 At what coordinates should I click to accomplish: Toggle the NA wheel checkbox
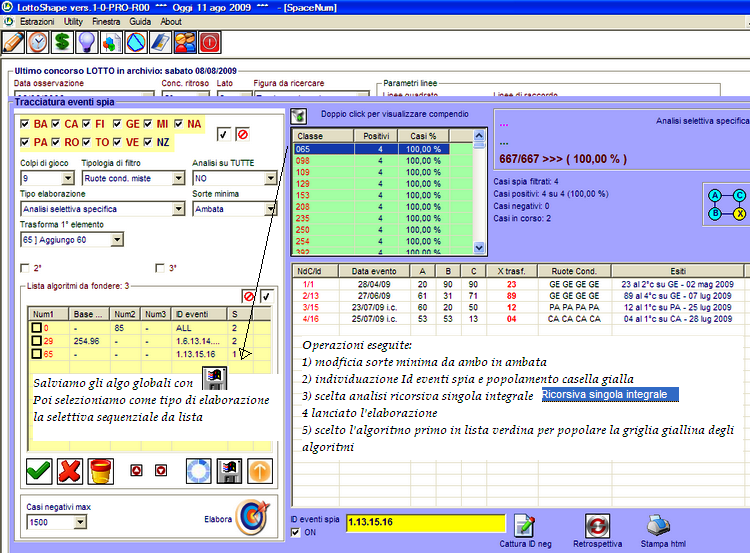click(x=178, y=124)
